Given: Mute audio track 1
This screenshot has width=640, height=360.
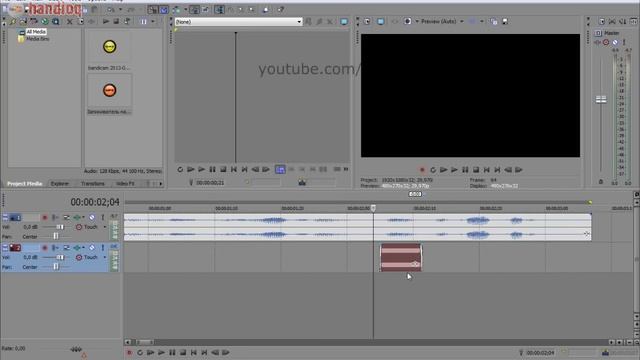Looking at the screenshot, I should coord(92,218).
